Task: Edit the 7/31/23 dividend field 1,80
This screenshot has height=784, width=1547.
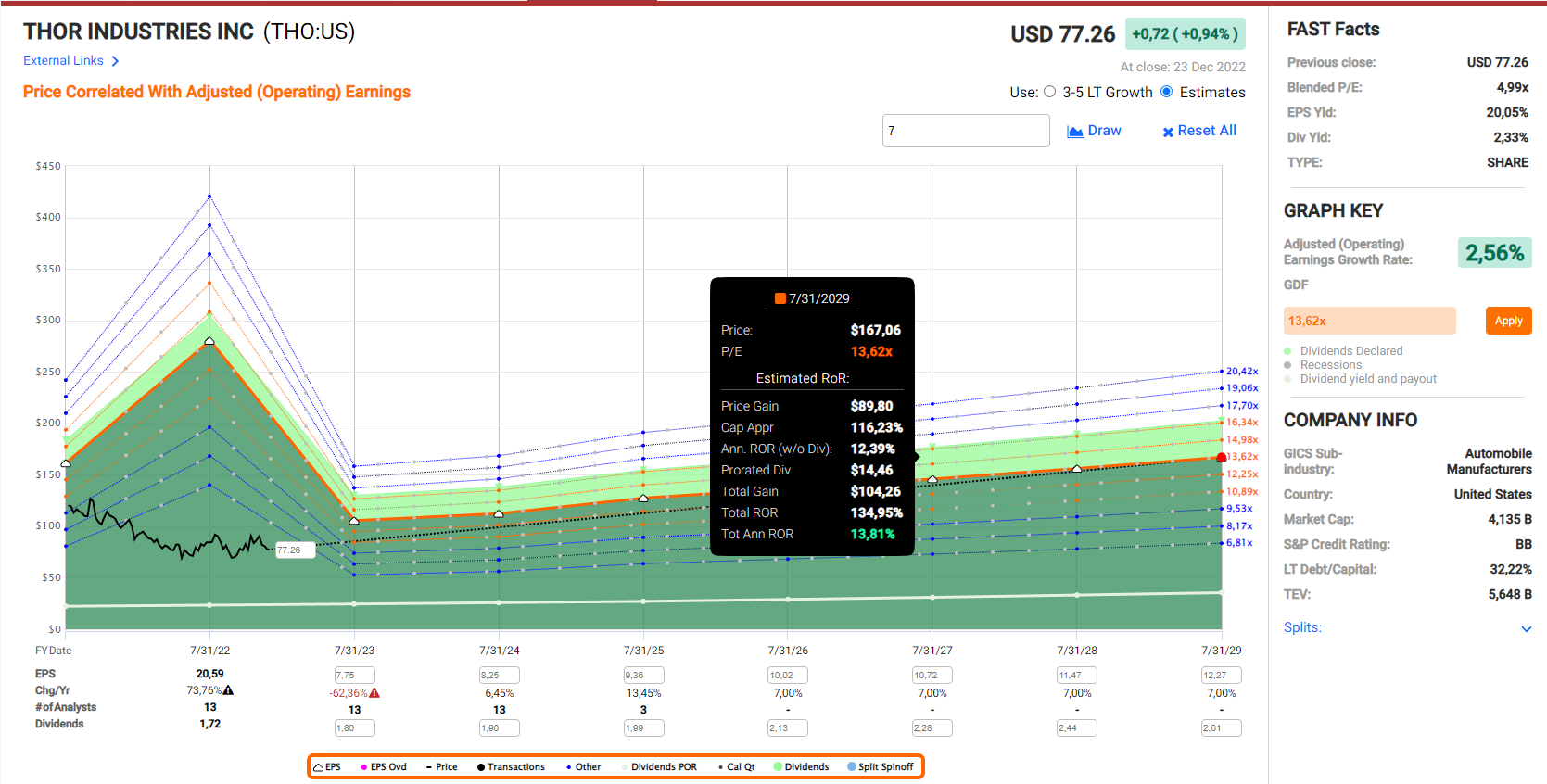Action: pos(354,728)
